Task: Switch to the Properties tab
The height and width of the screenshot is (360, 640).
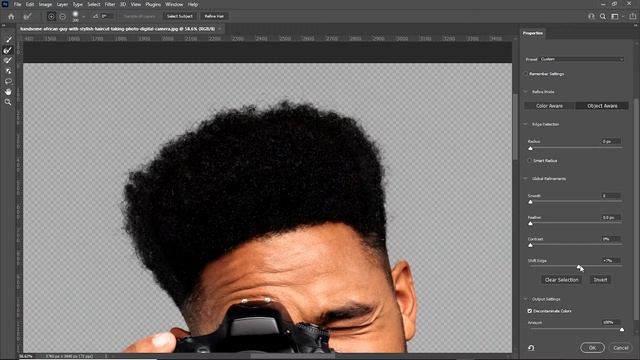Action: tap(533, 33)
